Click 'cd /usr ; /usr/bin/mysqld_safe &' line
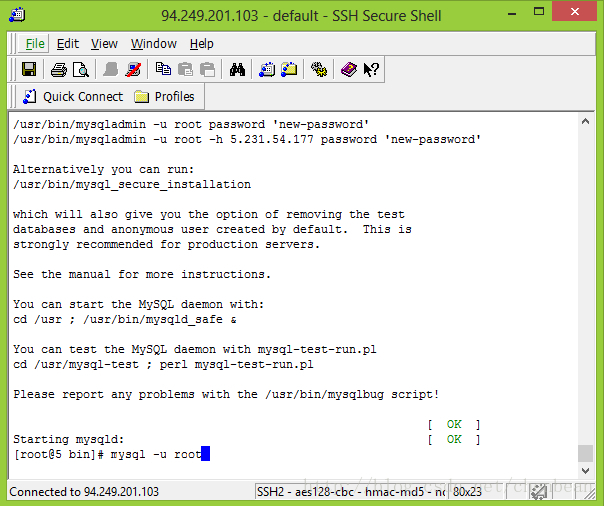The image size is (604, 506). click(125, 319)
